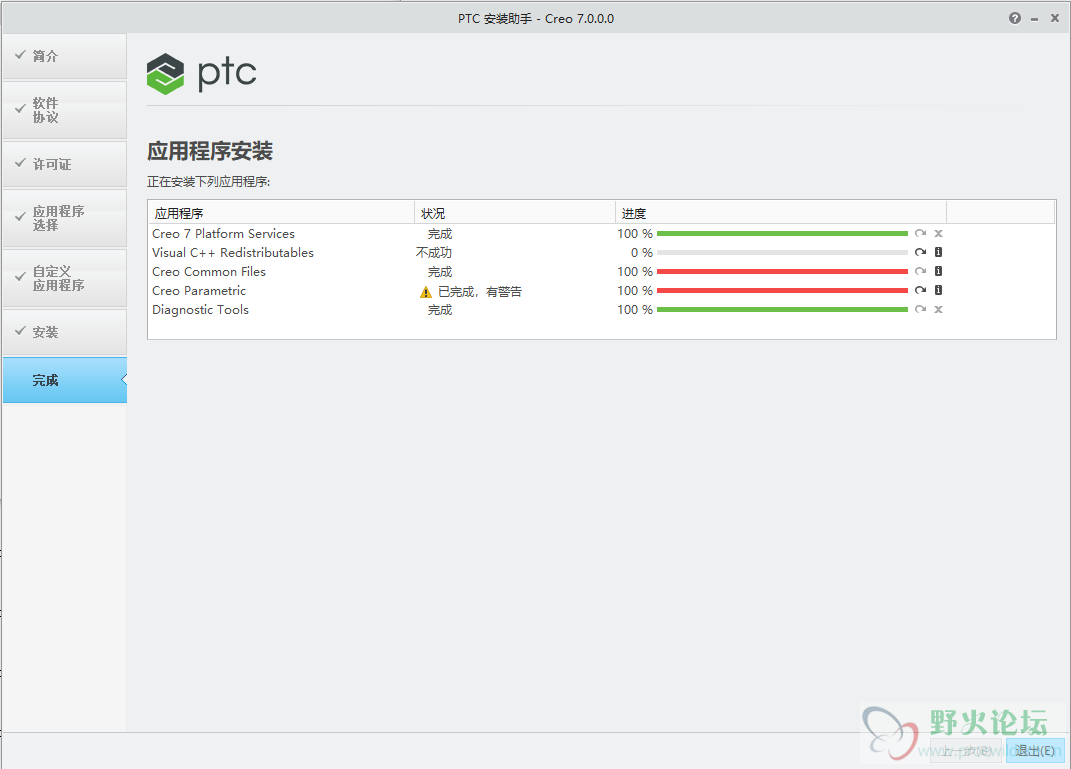Open the help question mark icon
This screenshot has height=769, width=1071.
(1014, 18)
